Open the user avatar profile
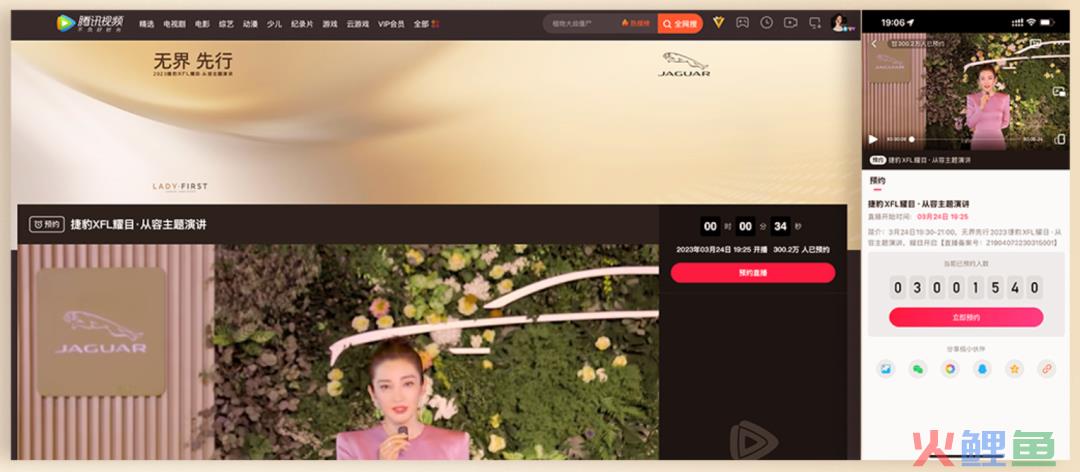This screenshot has width=1080, height=472. point(840,23)
